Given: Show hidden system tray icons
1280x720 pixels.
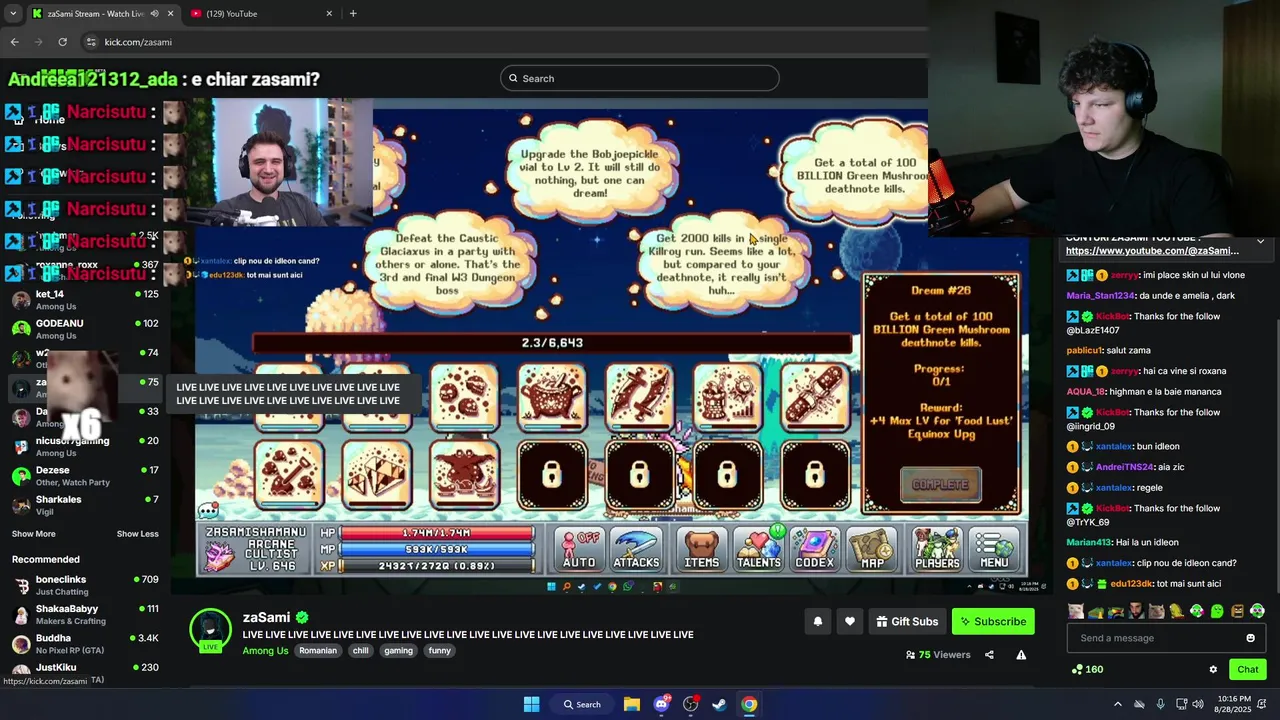Looking at the screenshot, I should (x=1118, y=704).
